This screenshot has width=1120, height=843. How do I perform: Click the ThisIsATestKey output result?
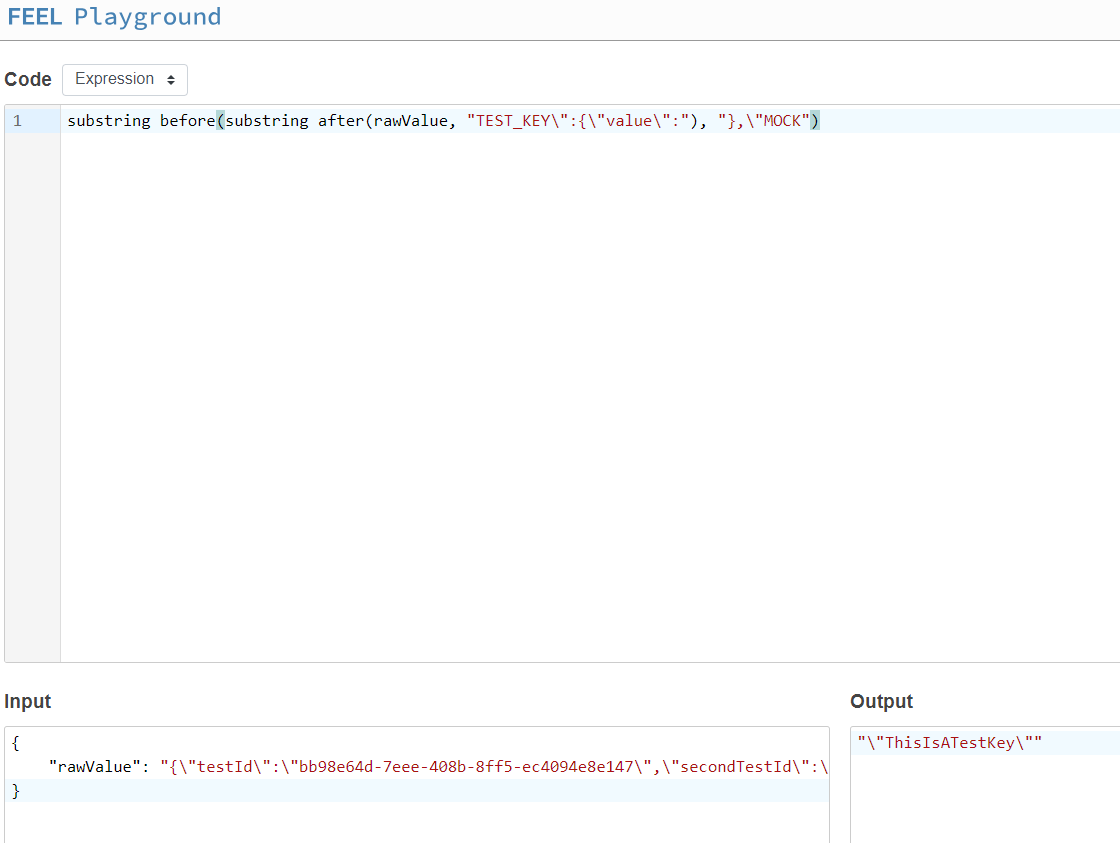point(949,743)
